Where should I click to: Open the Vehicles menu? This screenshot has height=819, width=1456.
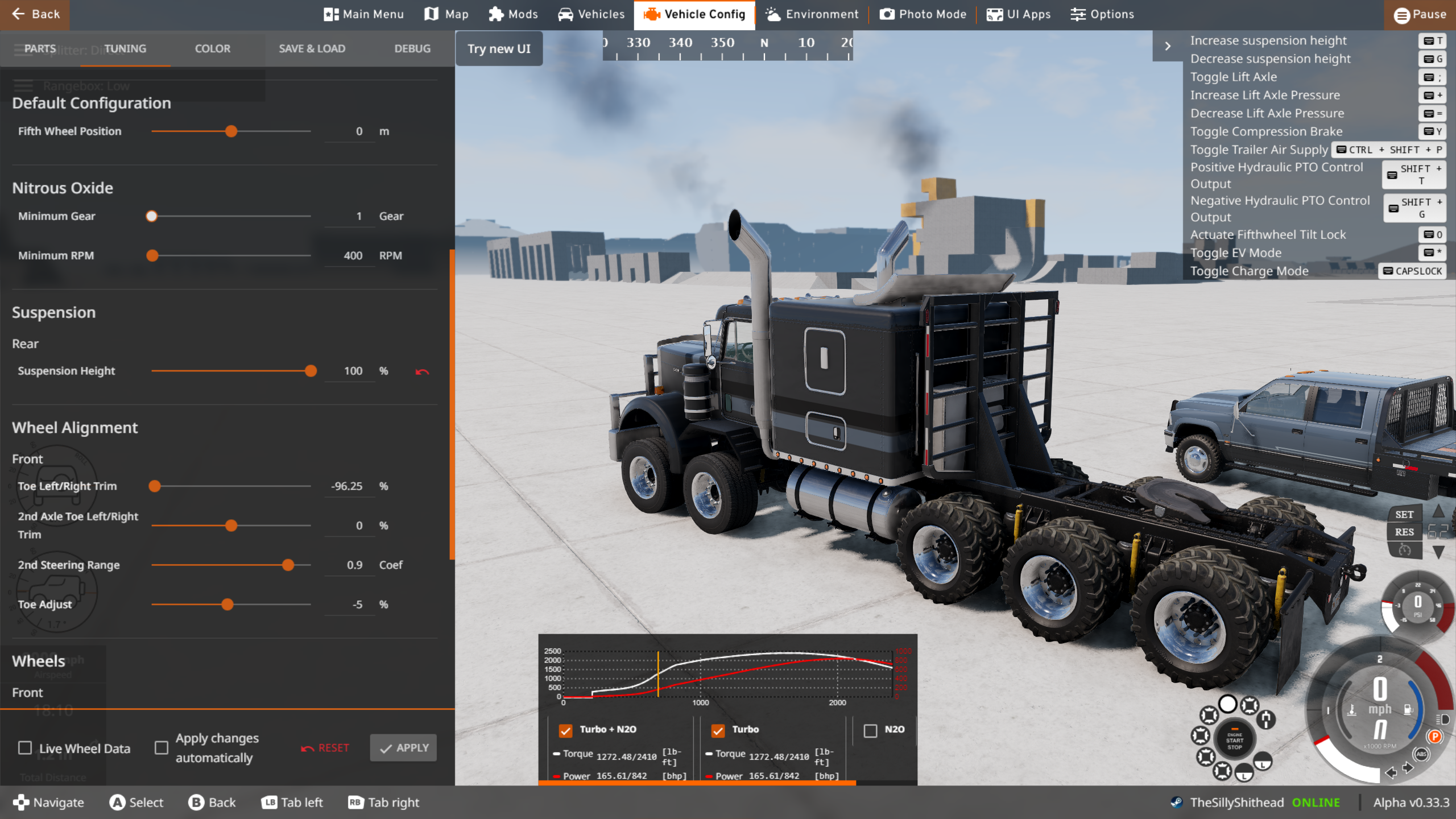pos(591,14)
